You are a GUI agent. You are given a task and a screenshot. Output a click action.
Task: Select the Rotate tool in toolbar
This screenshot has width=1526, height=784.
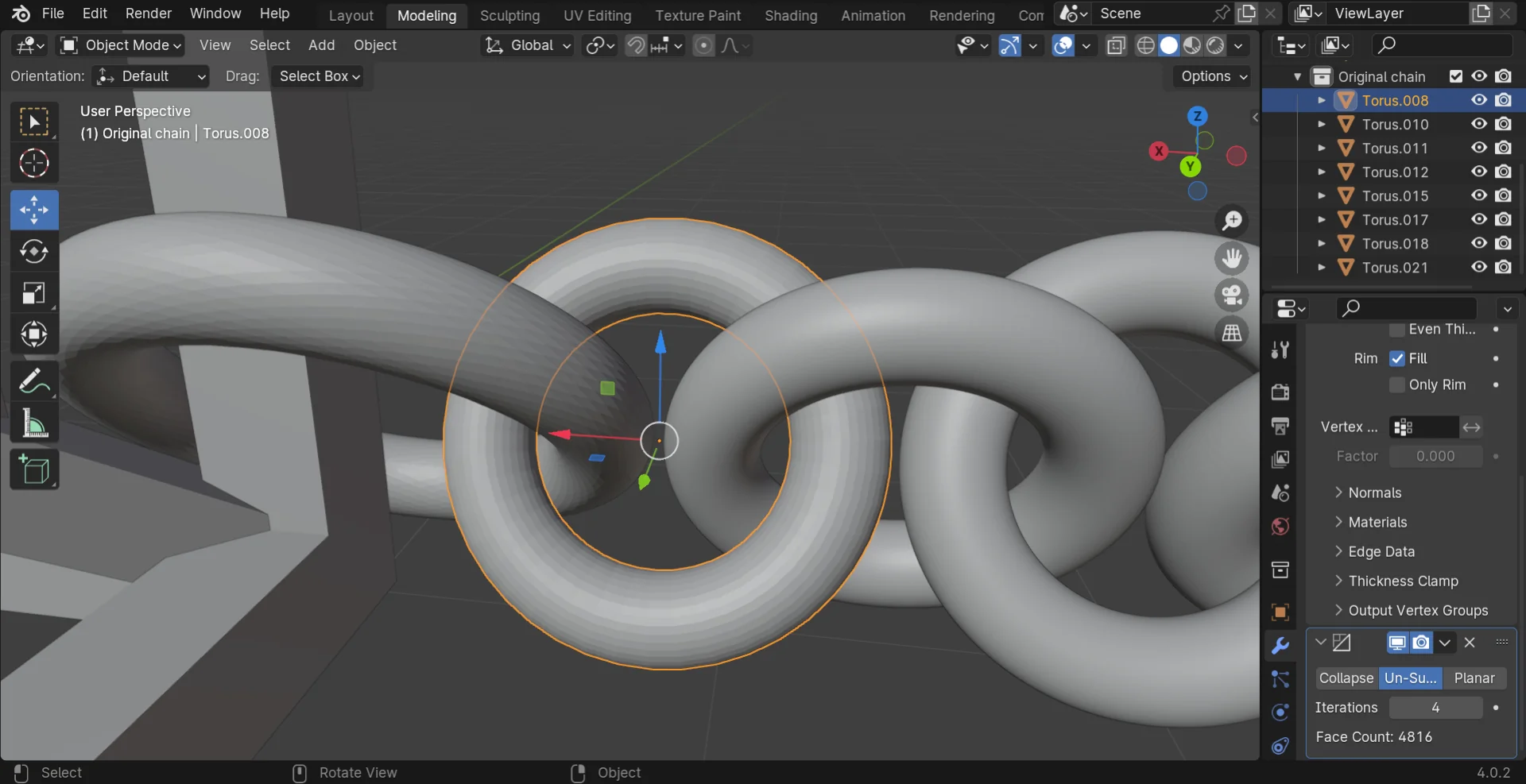pos(33,252)
